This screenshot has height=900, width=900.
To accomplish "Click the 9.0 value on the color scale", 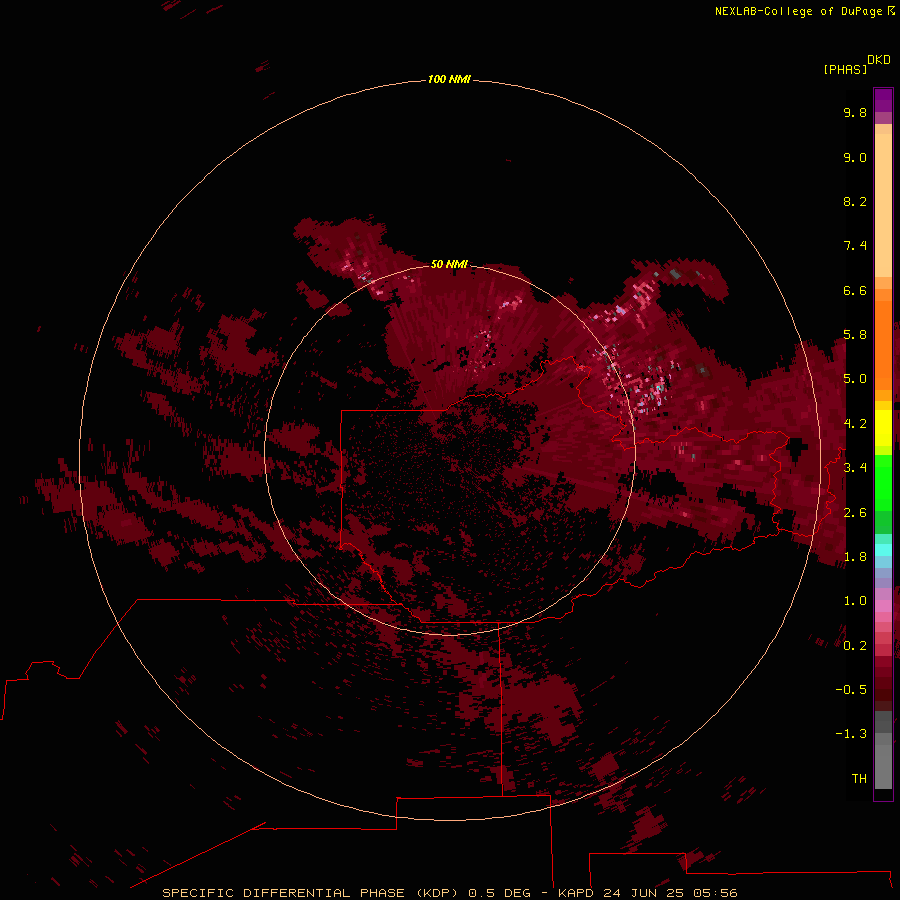I will coord(855,157).
